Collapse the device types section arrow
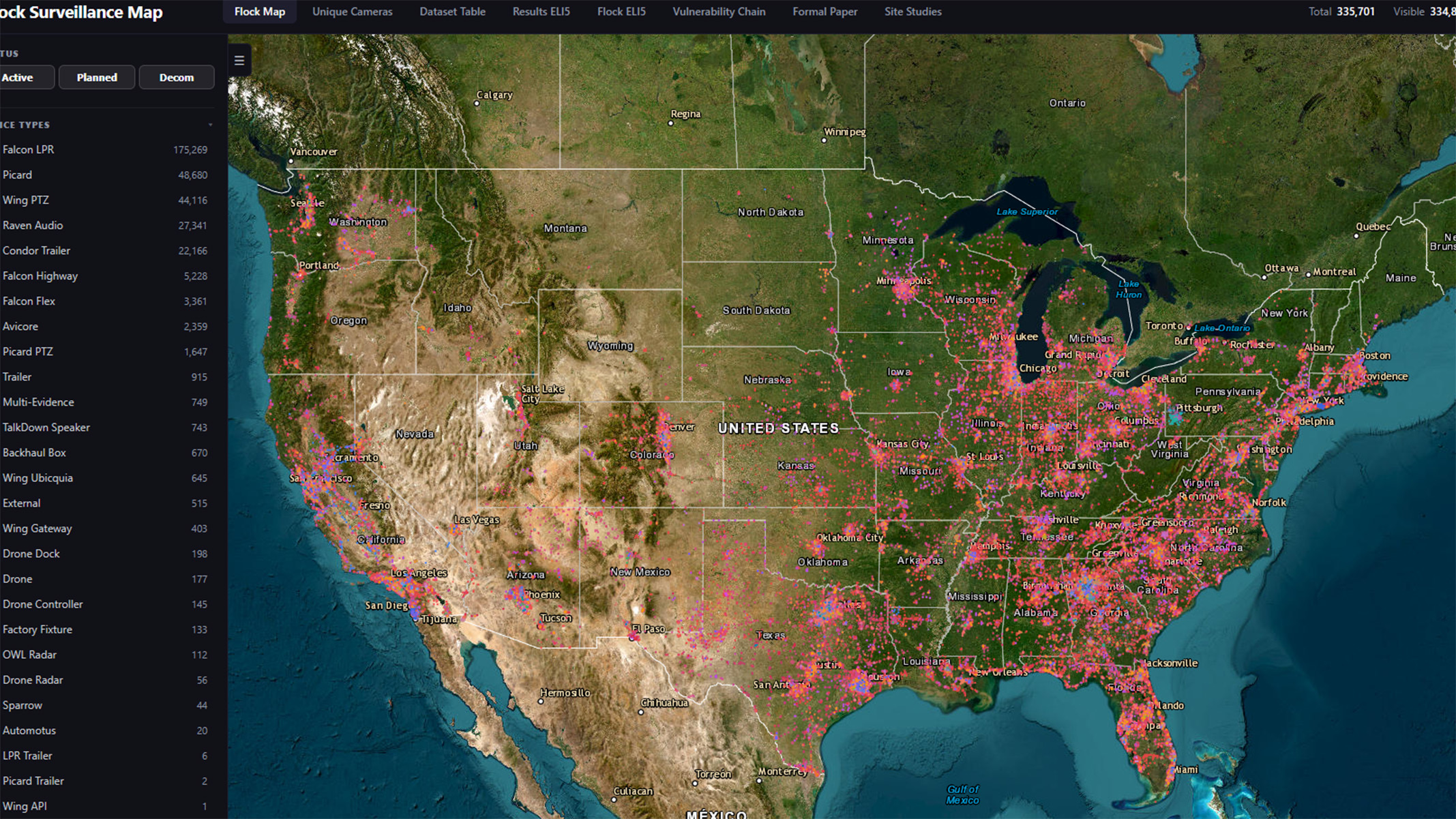Image resolution: width=1456 pixels, height=819 pixels. 210,125
